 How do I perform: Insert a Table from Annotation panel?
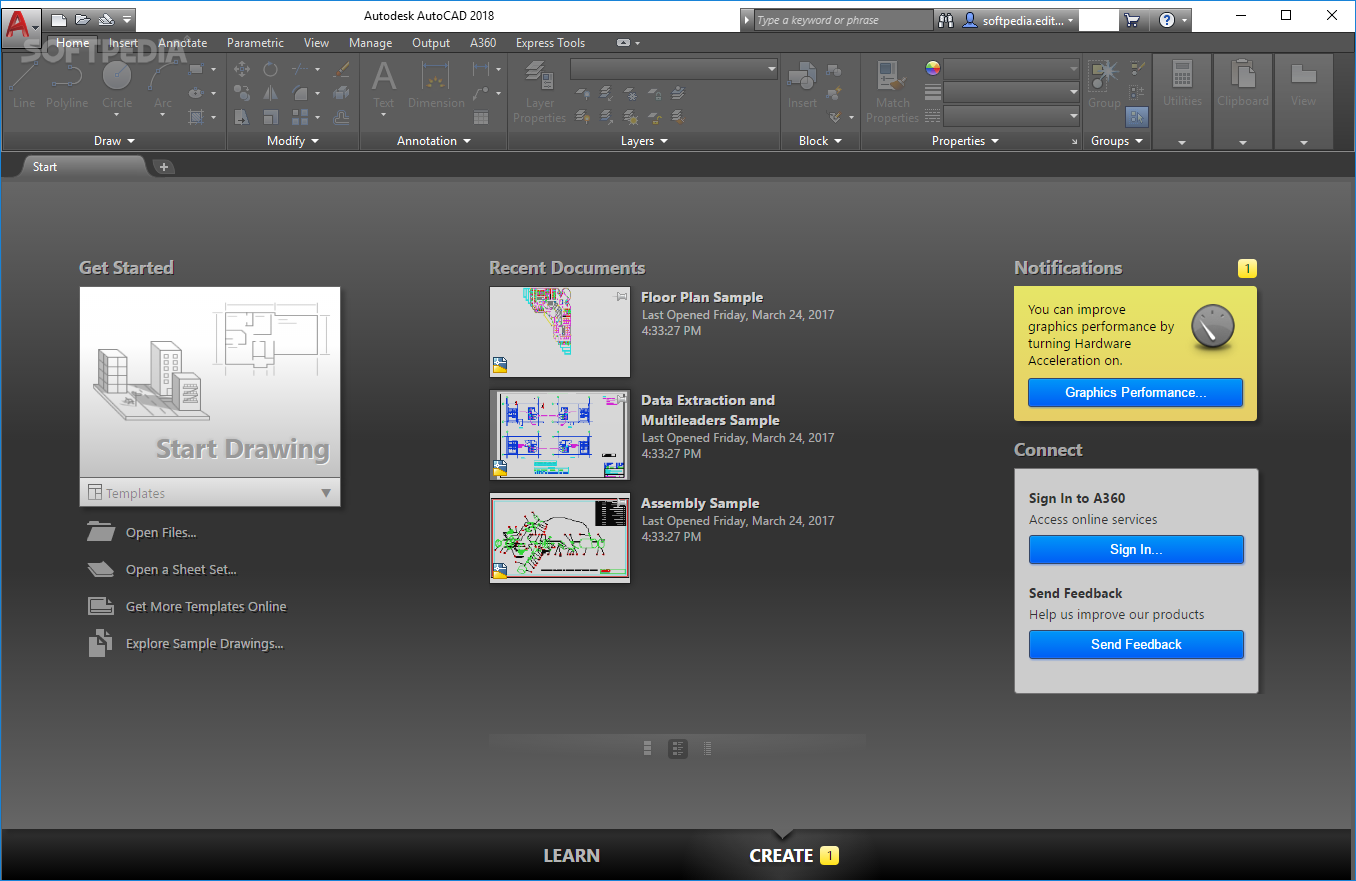(482, 117)
